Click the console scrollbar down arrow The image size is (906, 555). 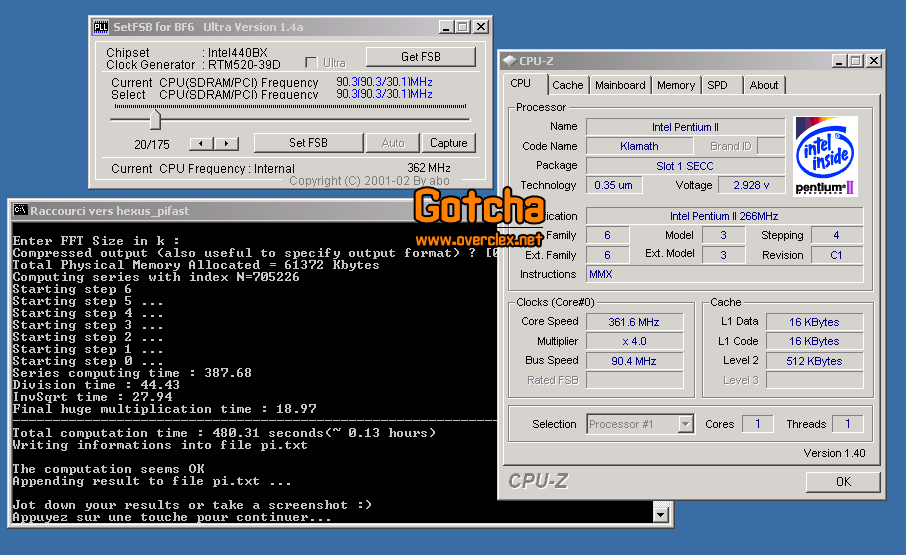click(660, 513)
